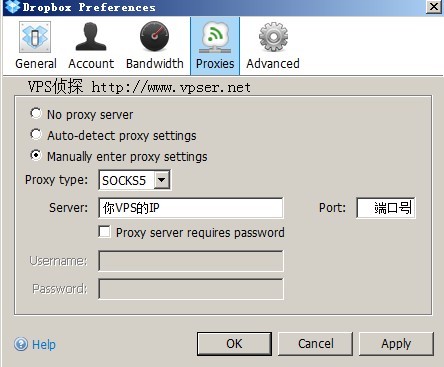Open the Bandwidth gauge icon
The height and width of the screenshot is (367, 444).
154,37
